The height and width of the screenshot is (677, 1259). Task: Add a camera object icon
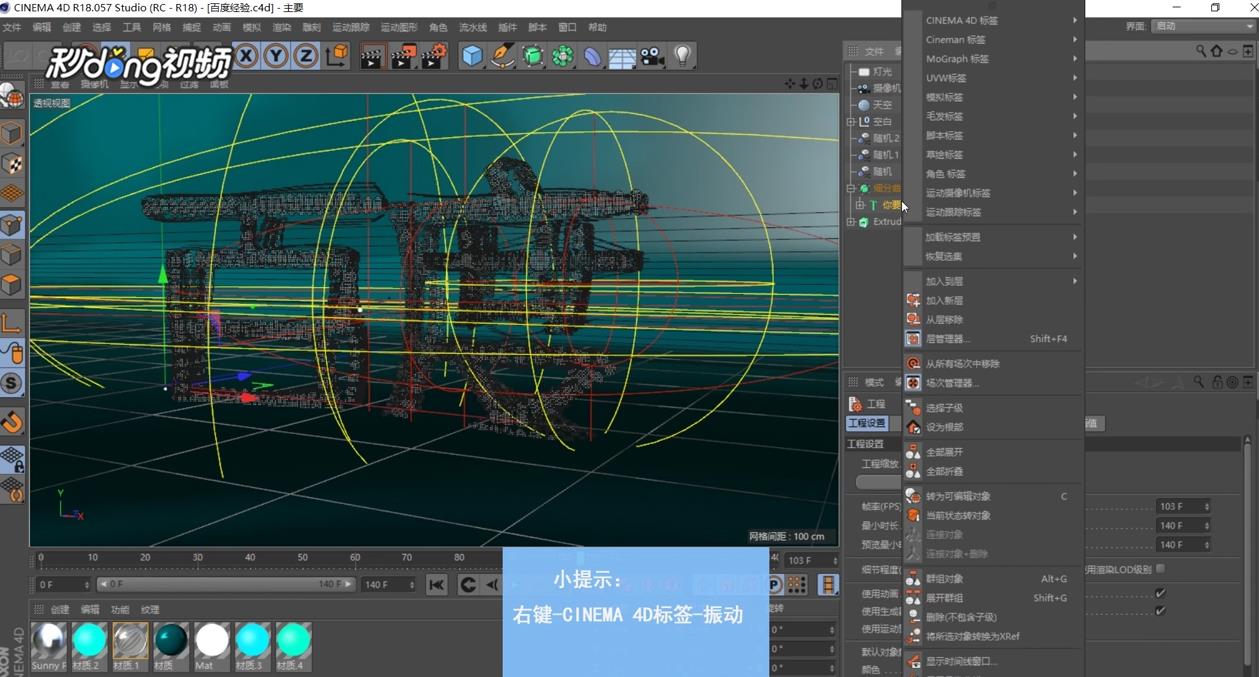point(652,56)
